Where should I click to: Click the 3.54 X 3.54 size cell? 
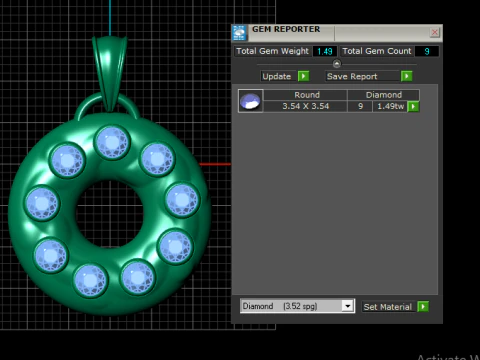pos(306,106)
